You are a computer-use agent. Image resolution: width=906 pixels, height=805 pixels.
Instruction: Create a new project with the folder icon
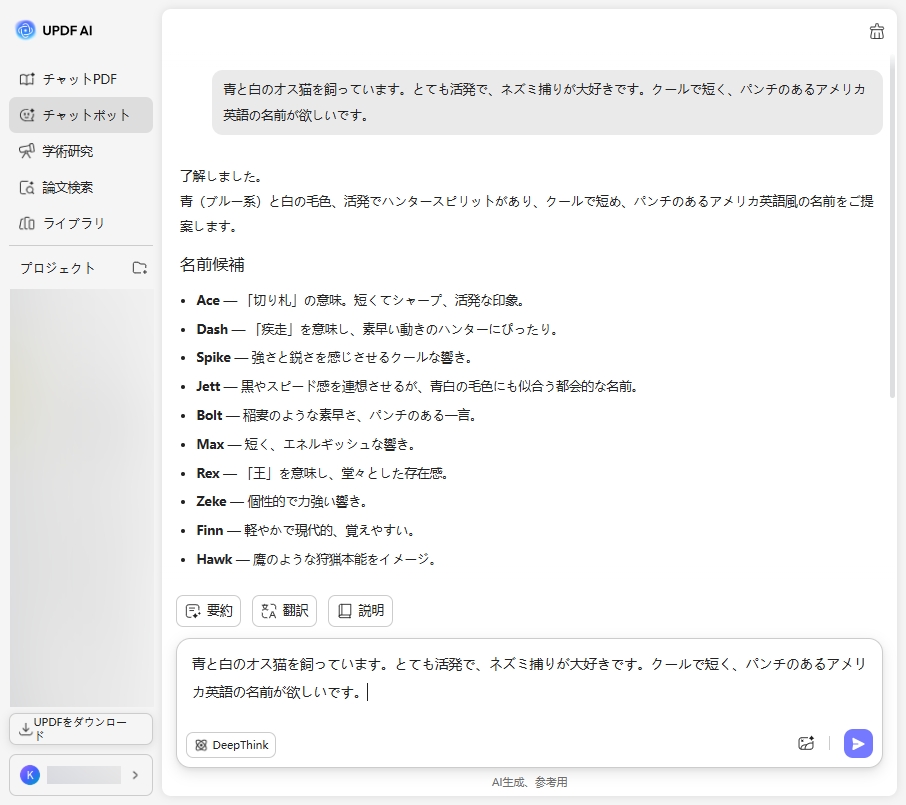pyautogui.click(x=141, y=267)
